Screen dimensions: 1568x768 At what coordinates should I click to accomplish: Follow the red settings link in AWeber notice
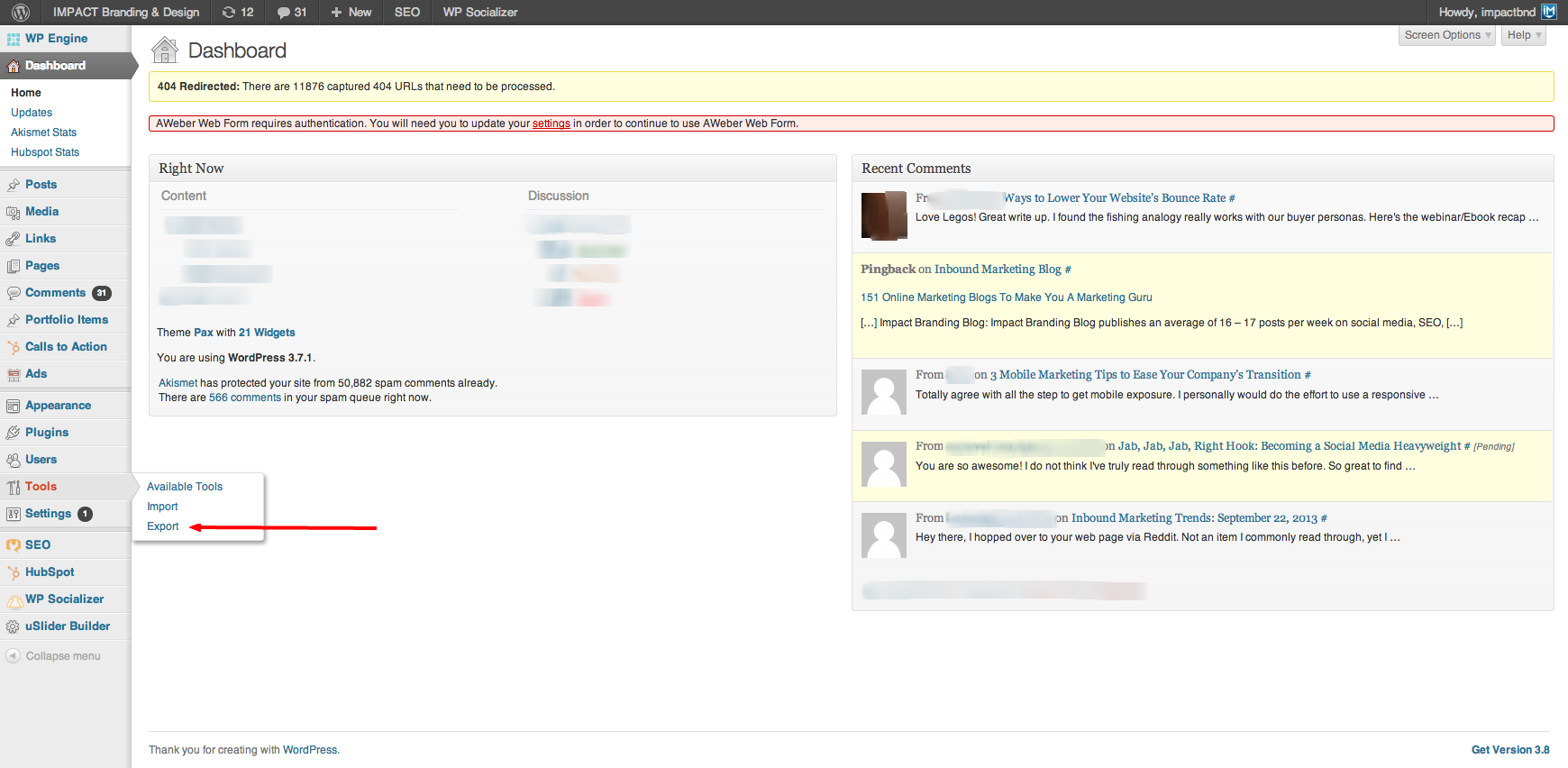point(552,123)
